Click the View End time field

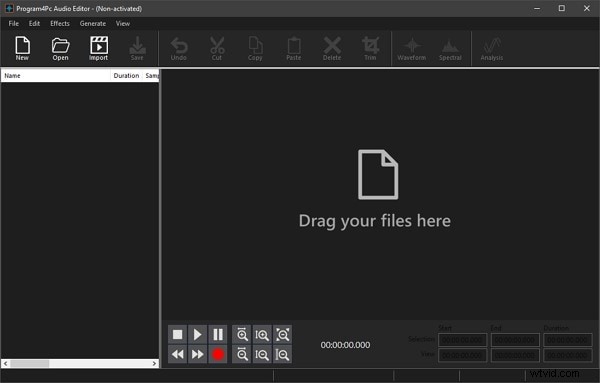515,355
